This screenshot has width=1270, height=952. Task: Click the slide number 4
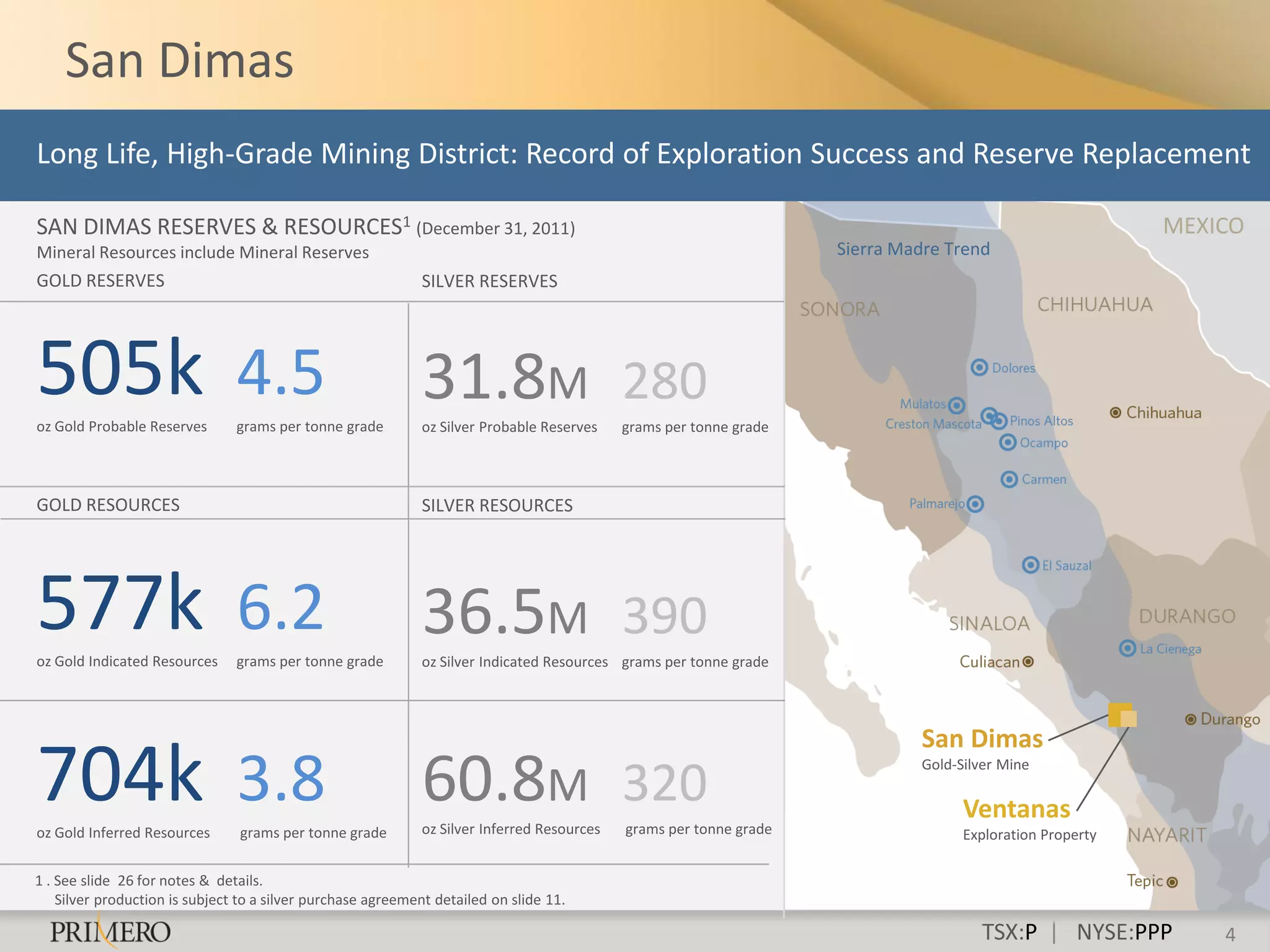point(1231,934)
